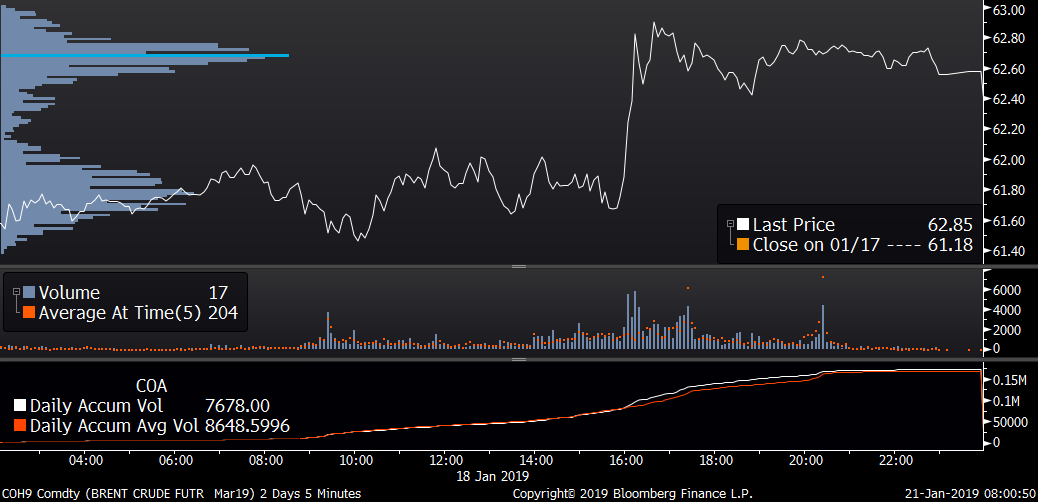The height and width of the screenshot is (502, 1038).
Task: Click the 18 Jan 2019 date label
Action: coord(493,476)
